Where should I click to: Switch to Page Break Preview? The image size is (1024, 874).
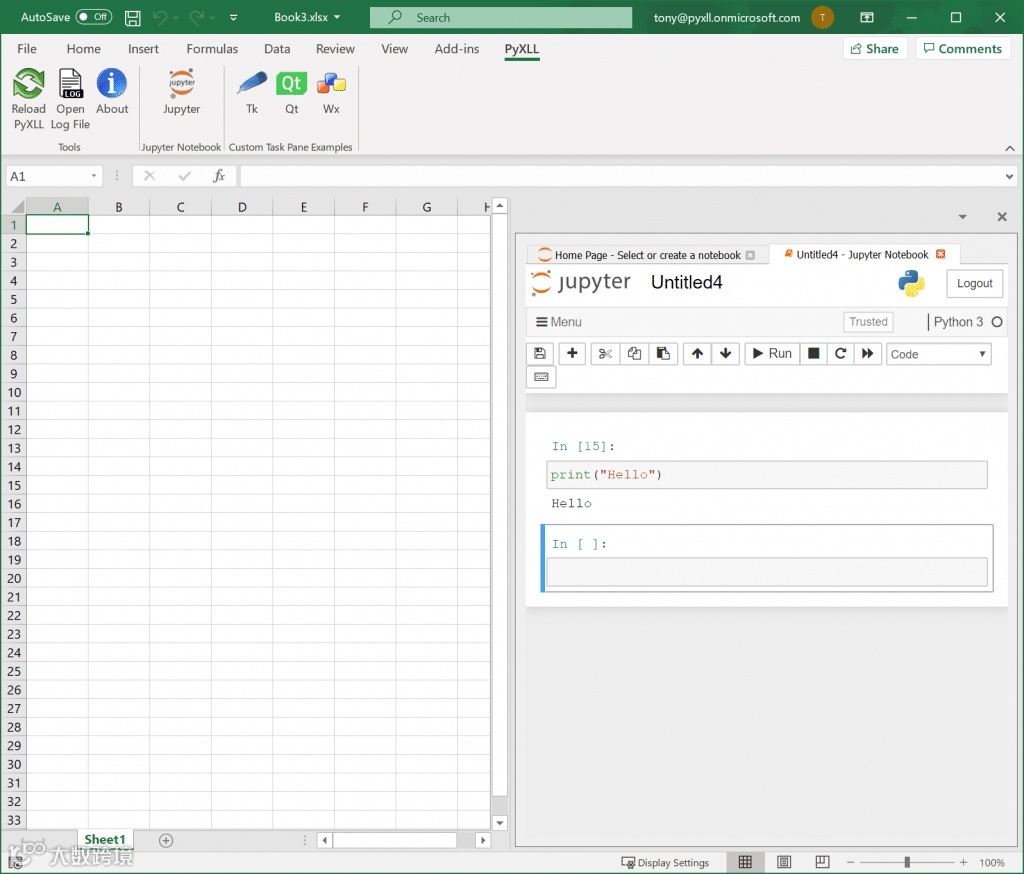click(822, 862)
